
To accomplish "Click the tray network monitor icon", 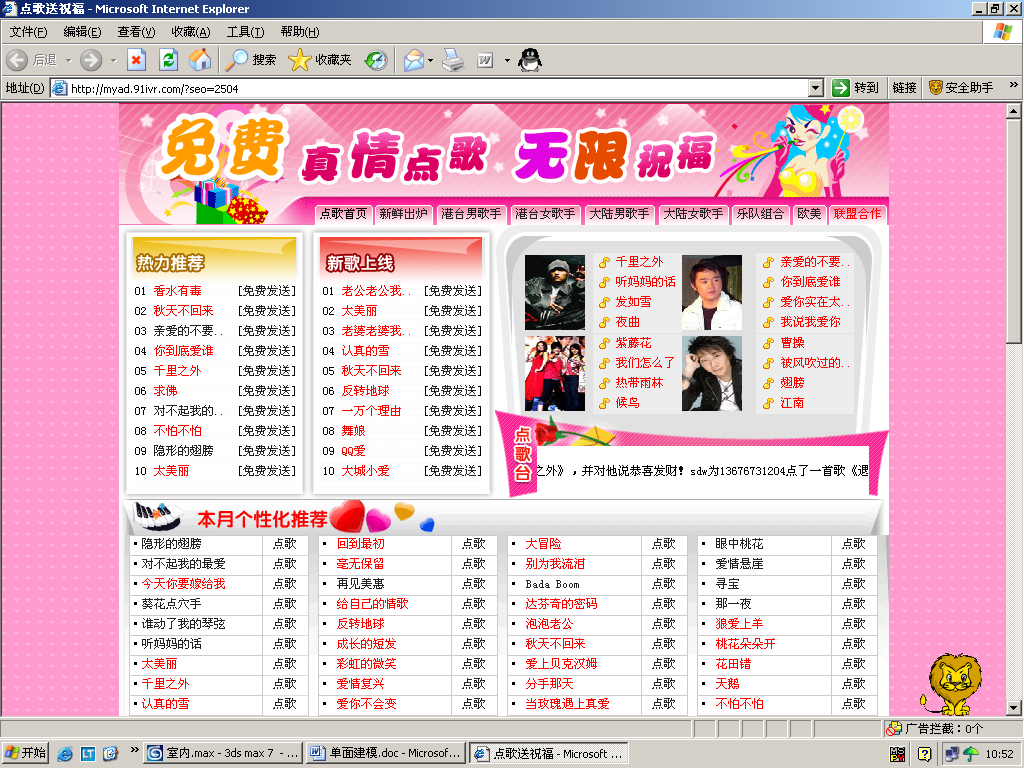I will (952, 754).
